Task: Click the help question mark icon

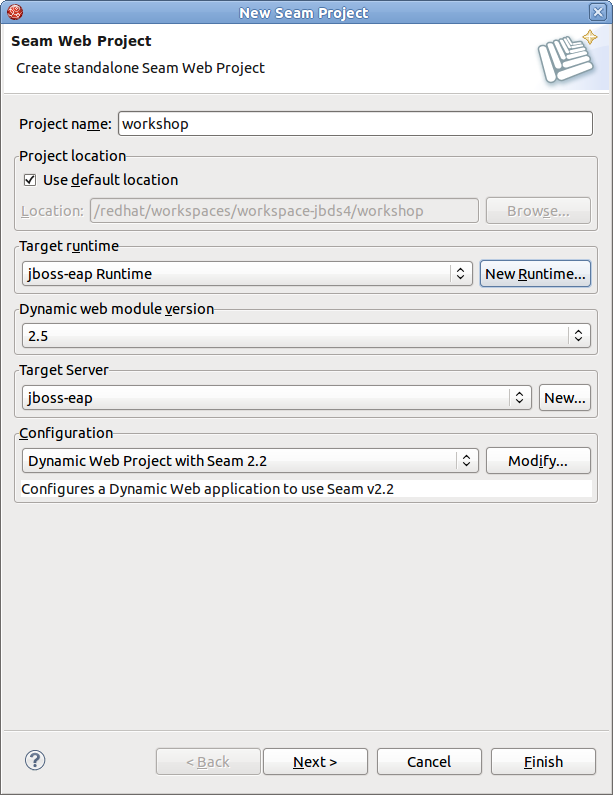Action: (34, 761)
